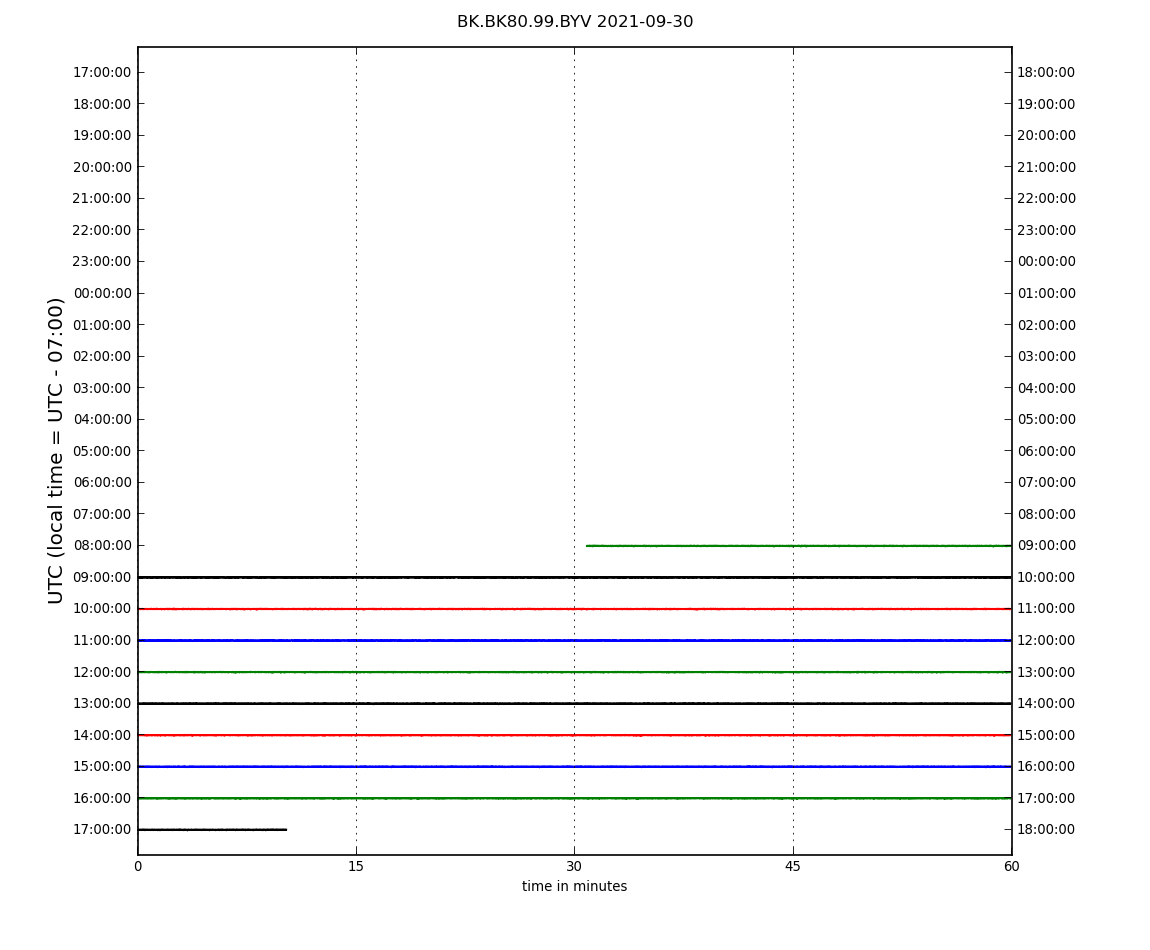Click left-axis label 01:00:00
Screen dimensions: 1150x950
click(102, 325)
